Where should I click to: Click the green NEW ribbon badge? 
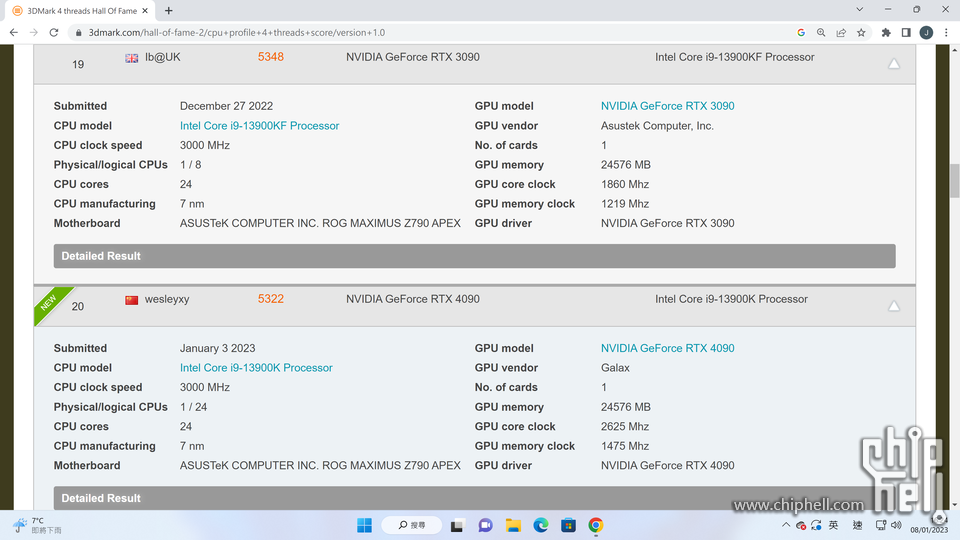coord(50,302)
